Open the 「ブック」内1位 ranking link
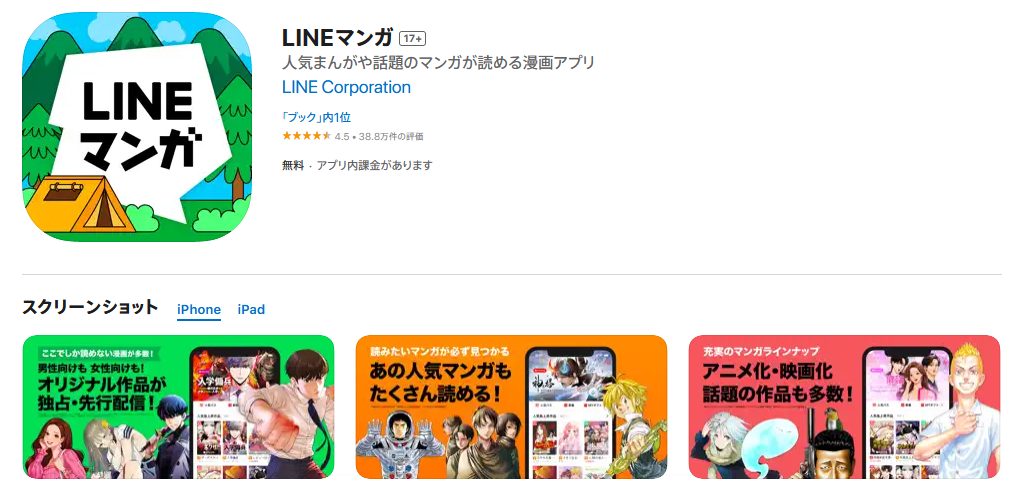This screenshot has width=1011, height=481. [x=316, y=117]
